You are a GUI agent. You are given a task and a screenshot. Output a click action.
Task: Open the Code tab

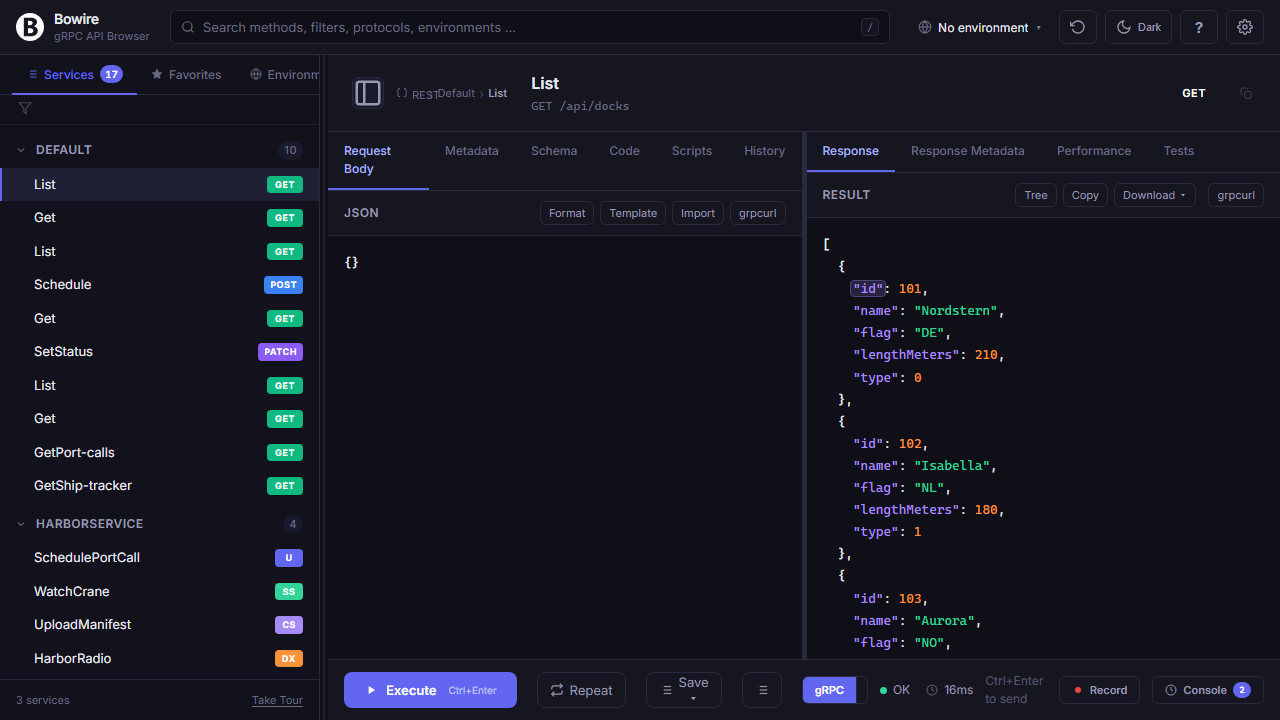pos(624,151)
